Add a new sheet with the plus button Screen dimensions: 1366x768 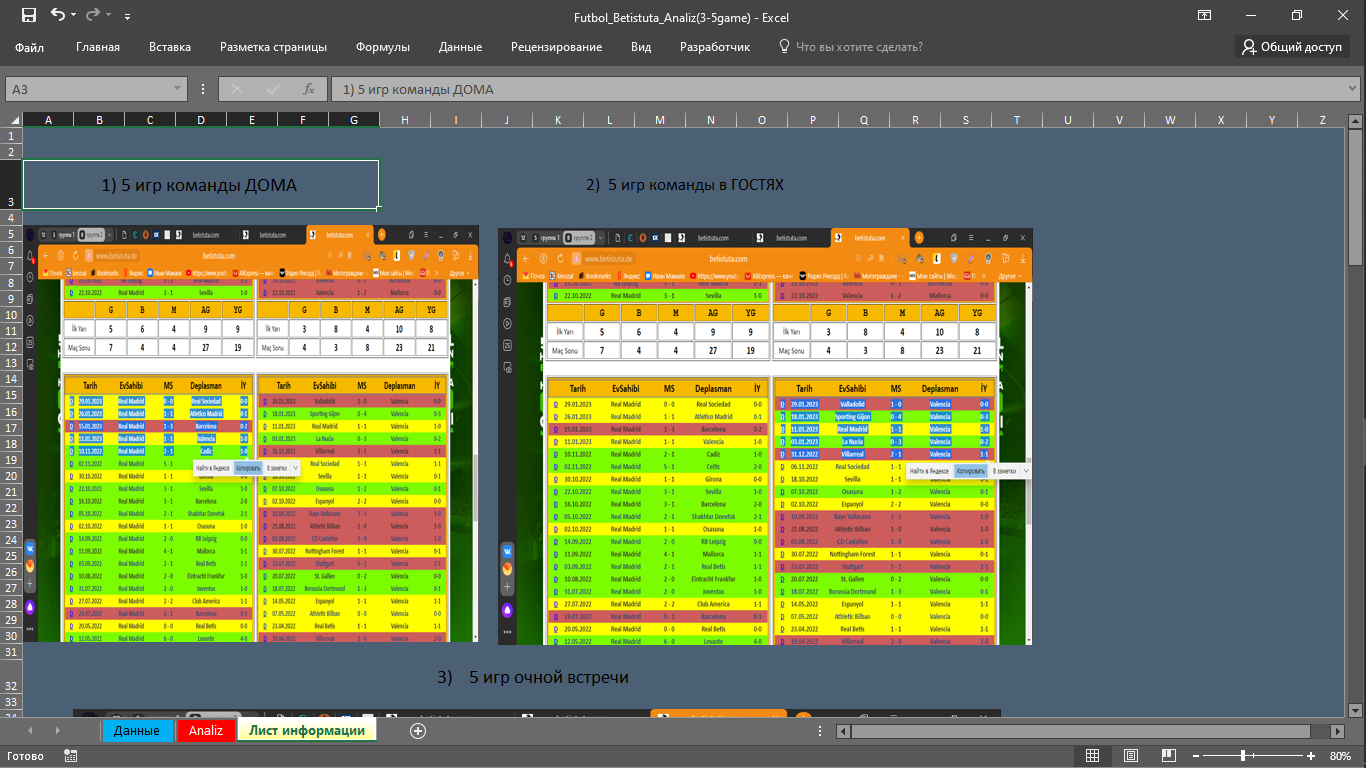(418, 731)
